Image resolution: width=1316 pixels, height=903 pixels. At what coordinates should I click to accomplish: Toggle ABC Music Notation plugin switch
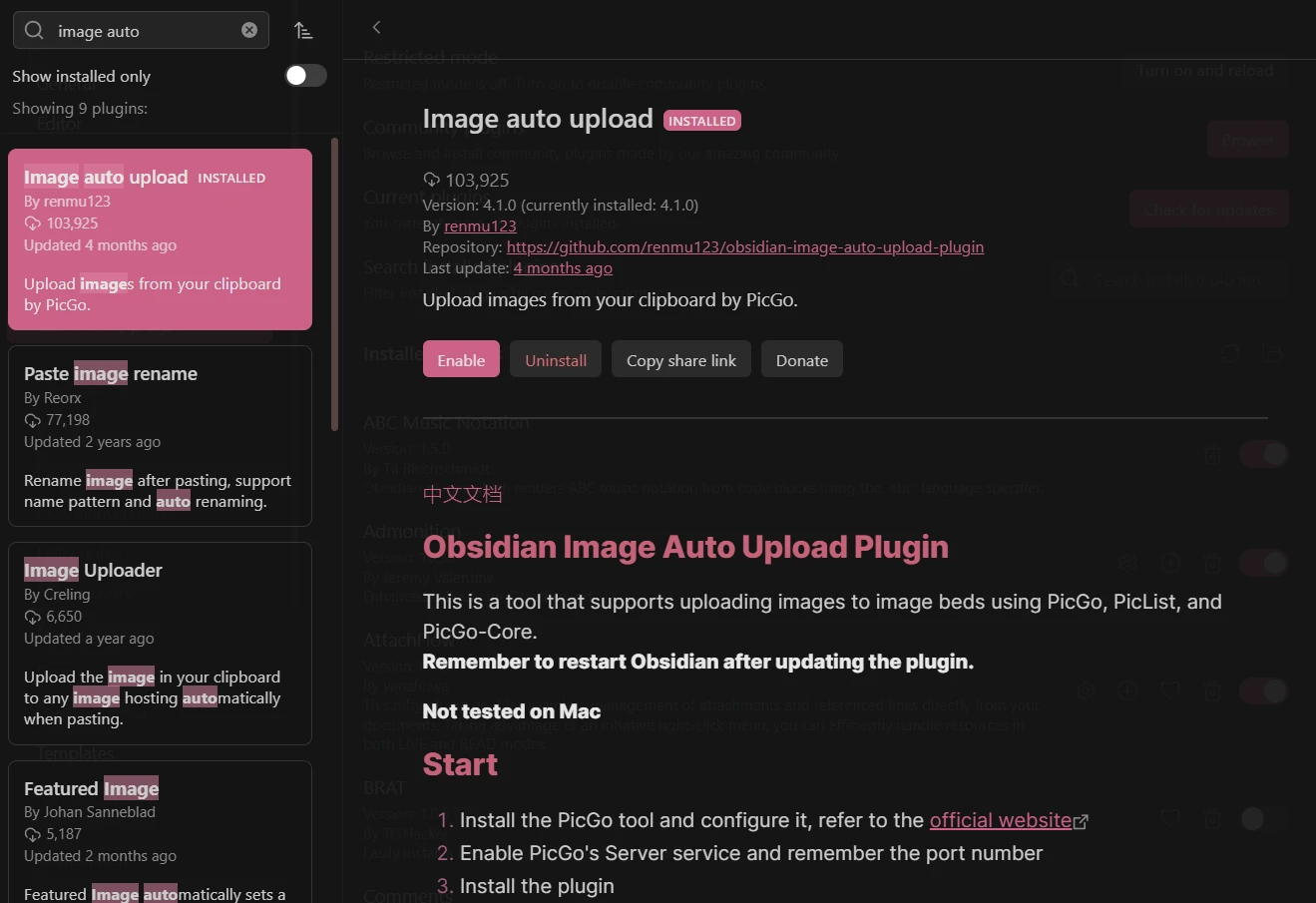coord(1263,455)
